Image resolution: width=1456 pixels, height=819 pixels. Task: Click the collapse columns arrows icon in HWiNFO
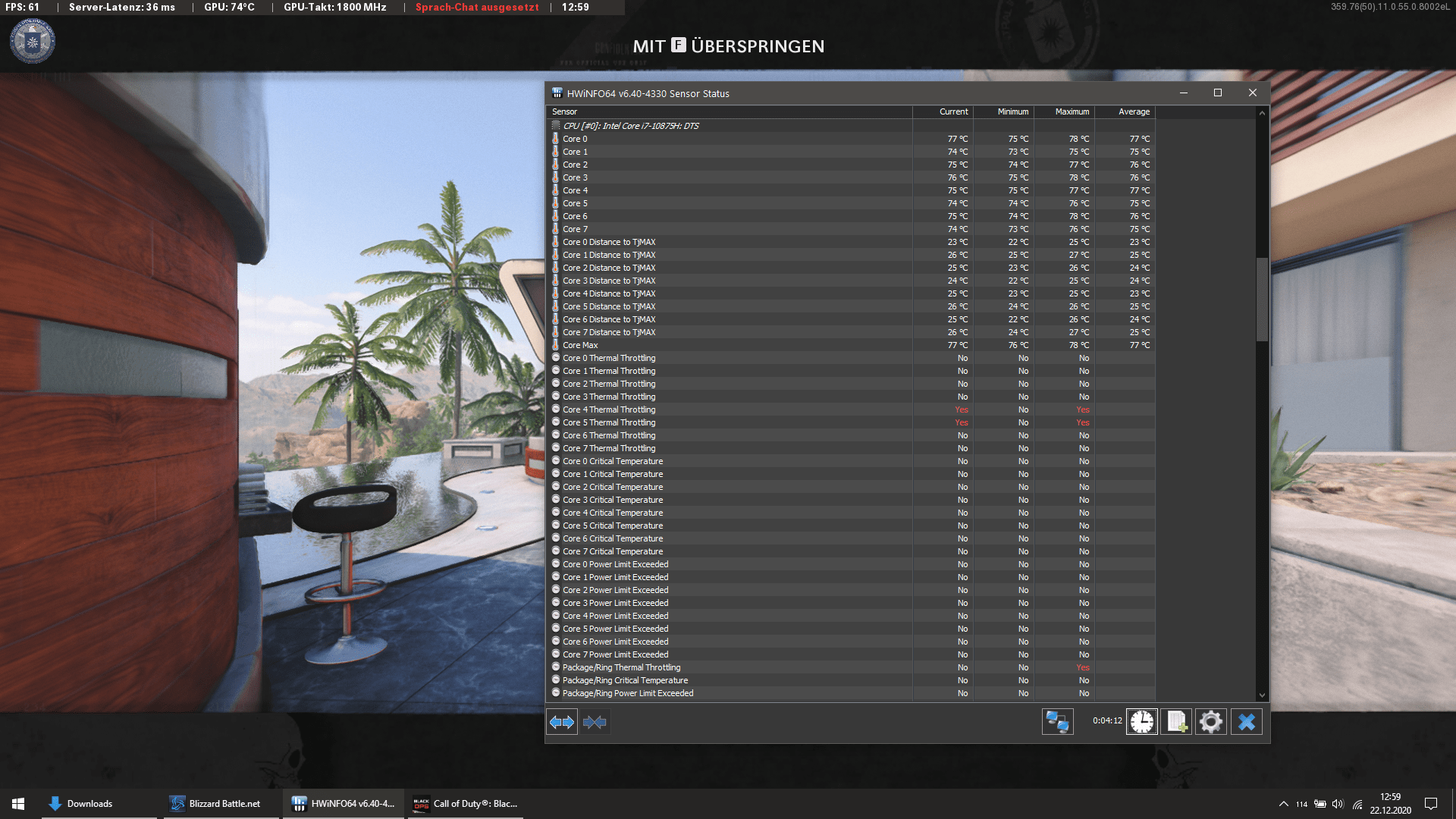tap(595, 722)
